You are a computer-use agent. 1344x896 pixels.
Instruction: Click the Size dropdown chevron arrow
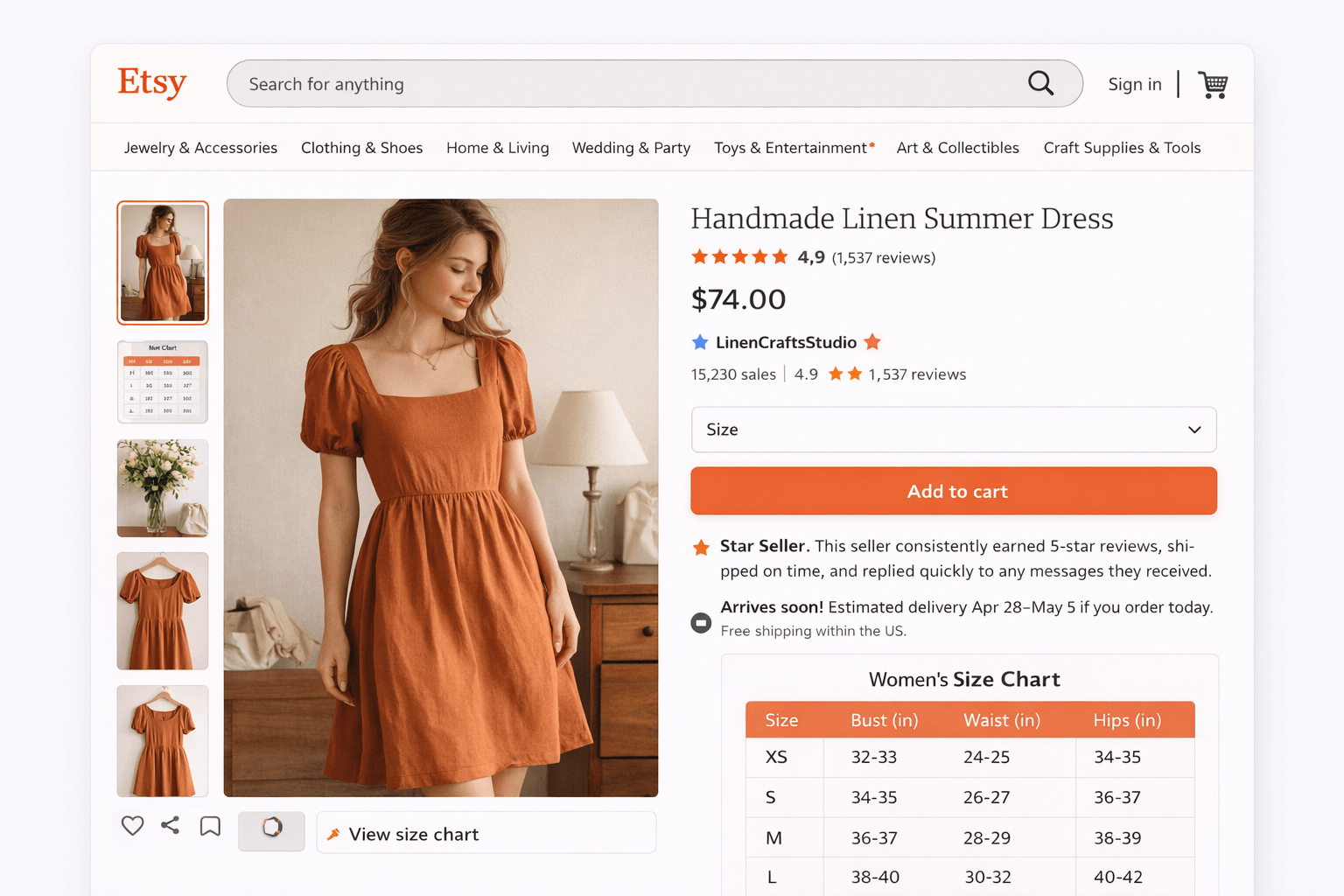[x=1194, y=430]
